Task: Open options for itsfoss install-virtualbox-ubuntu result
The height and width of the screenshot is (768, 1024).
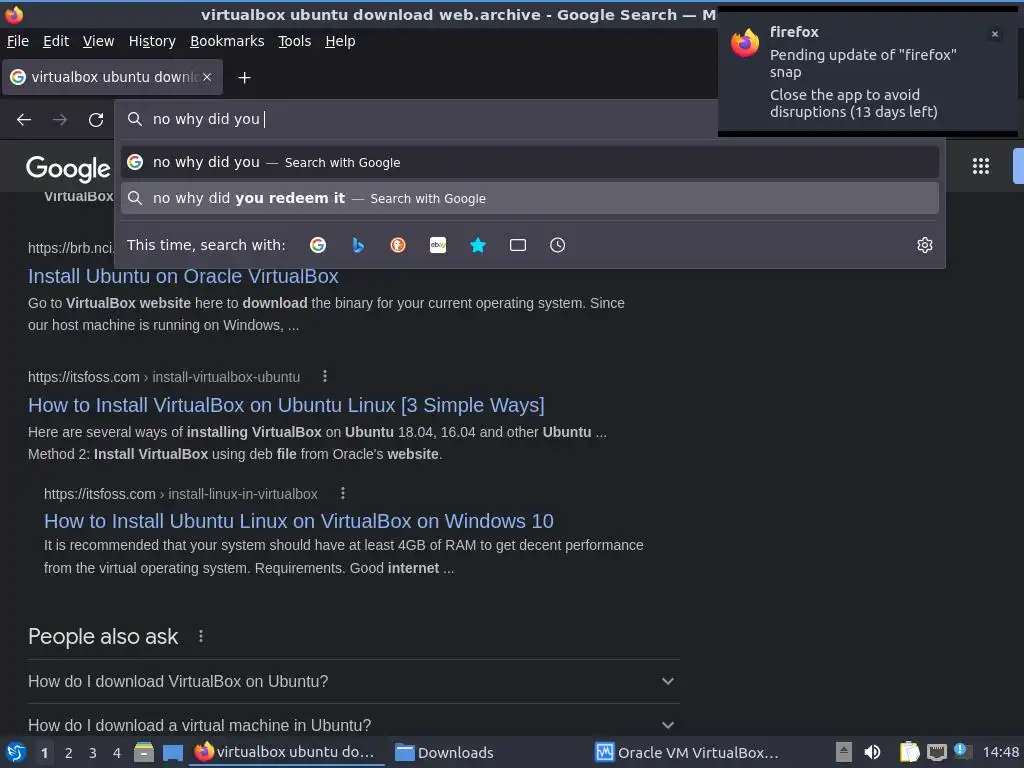Action: pyautogui.click(x=325, y=376)
